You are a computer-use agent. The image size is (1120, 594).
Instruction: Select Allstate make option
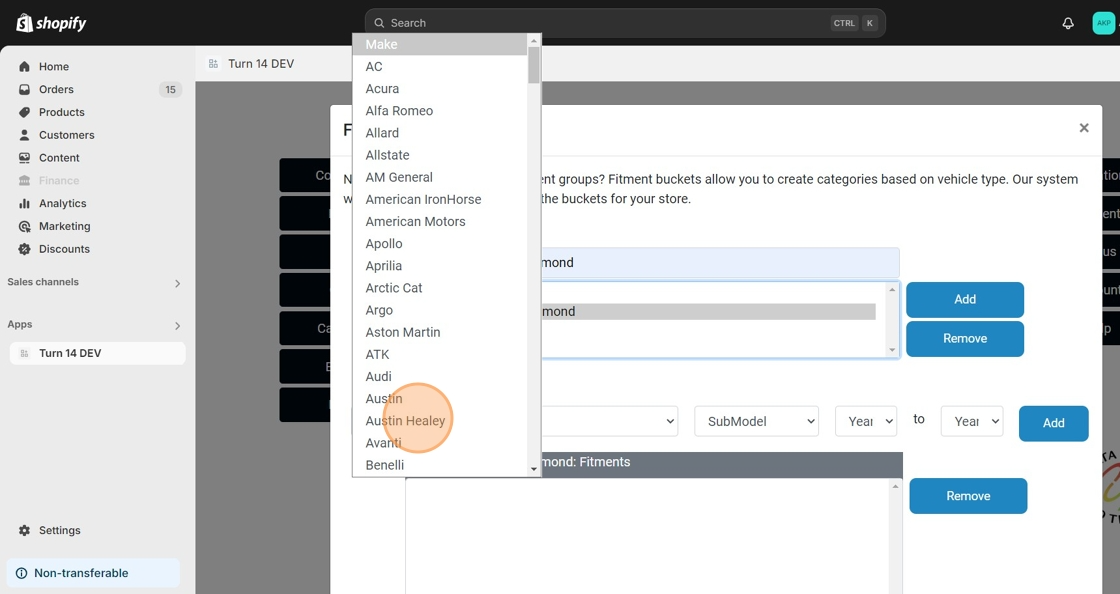point(439,155)
